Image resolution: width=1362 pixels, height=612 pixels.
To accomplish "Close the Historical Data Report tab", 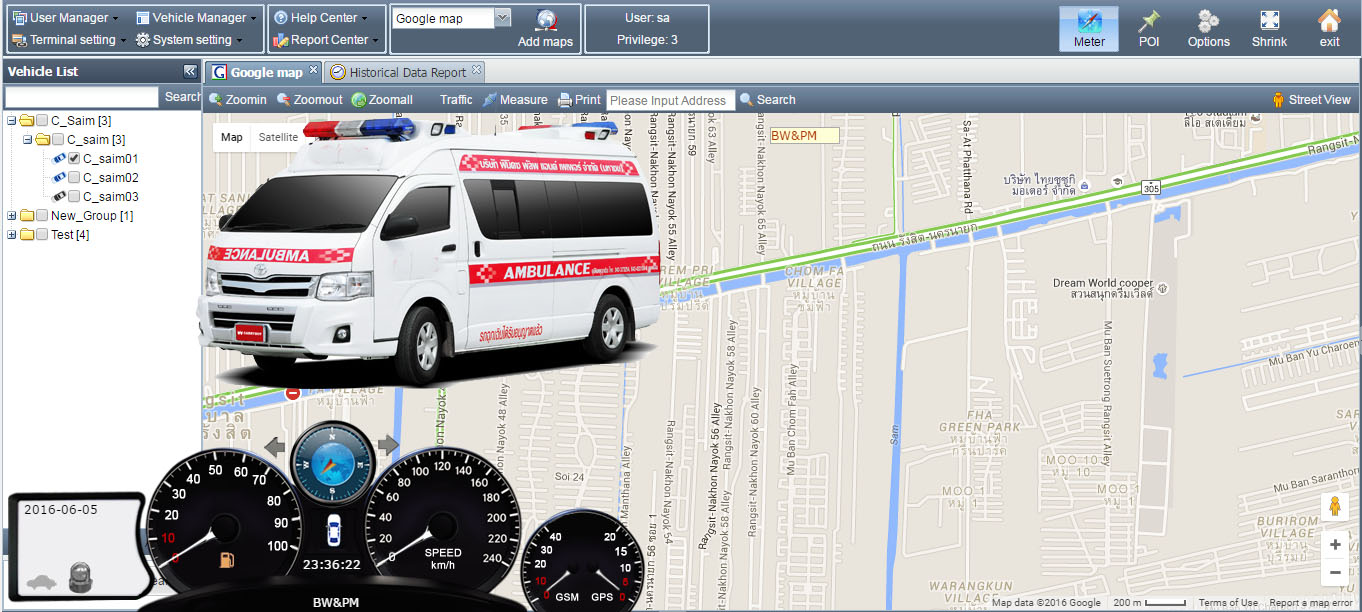I will [477, 70].
